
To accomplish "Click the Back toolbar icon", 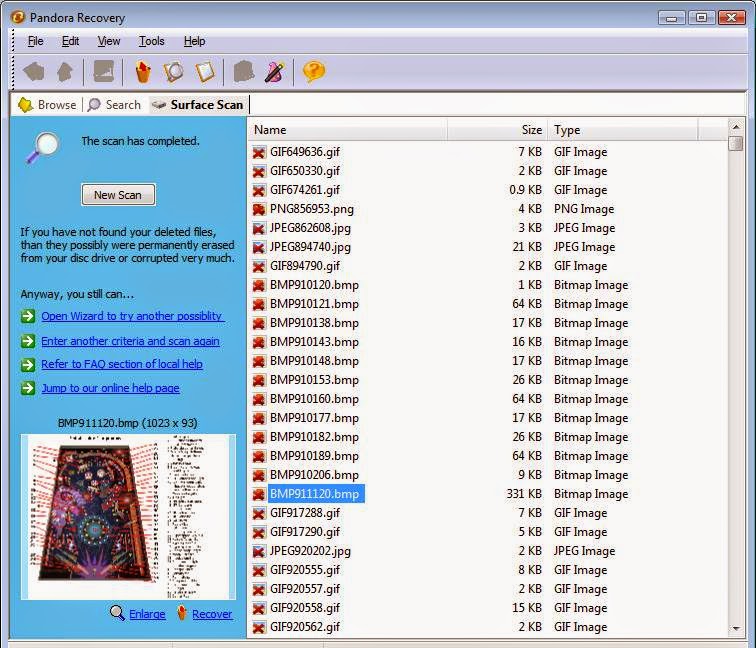I will coord(34,72).
